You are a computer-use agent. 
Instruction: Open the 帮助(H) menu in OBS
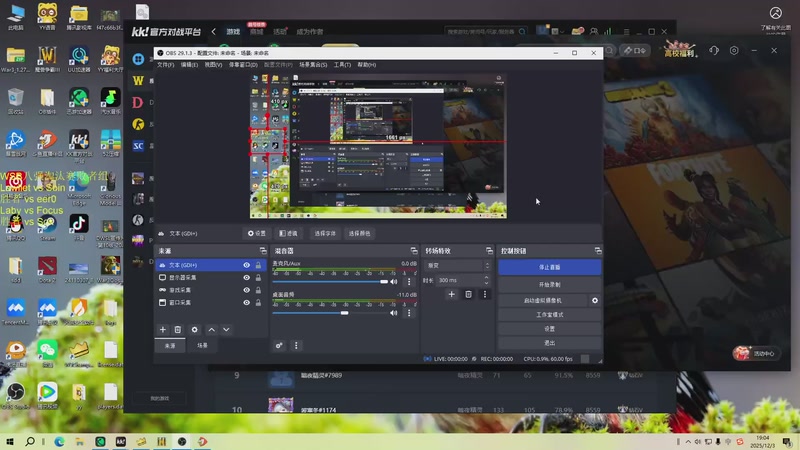pyautogui.click(x=367, y=65)
